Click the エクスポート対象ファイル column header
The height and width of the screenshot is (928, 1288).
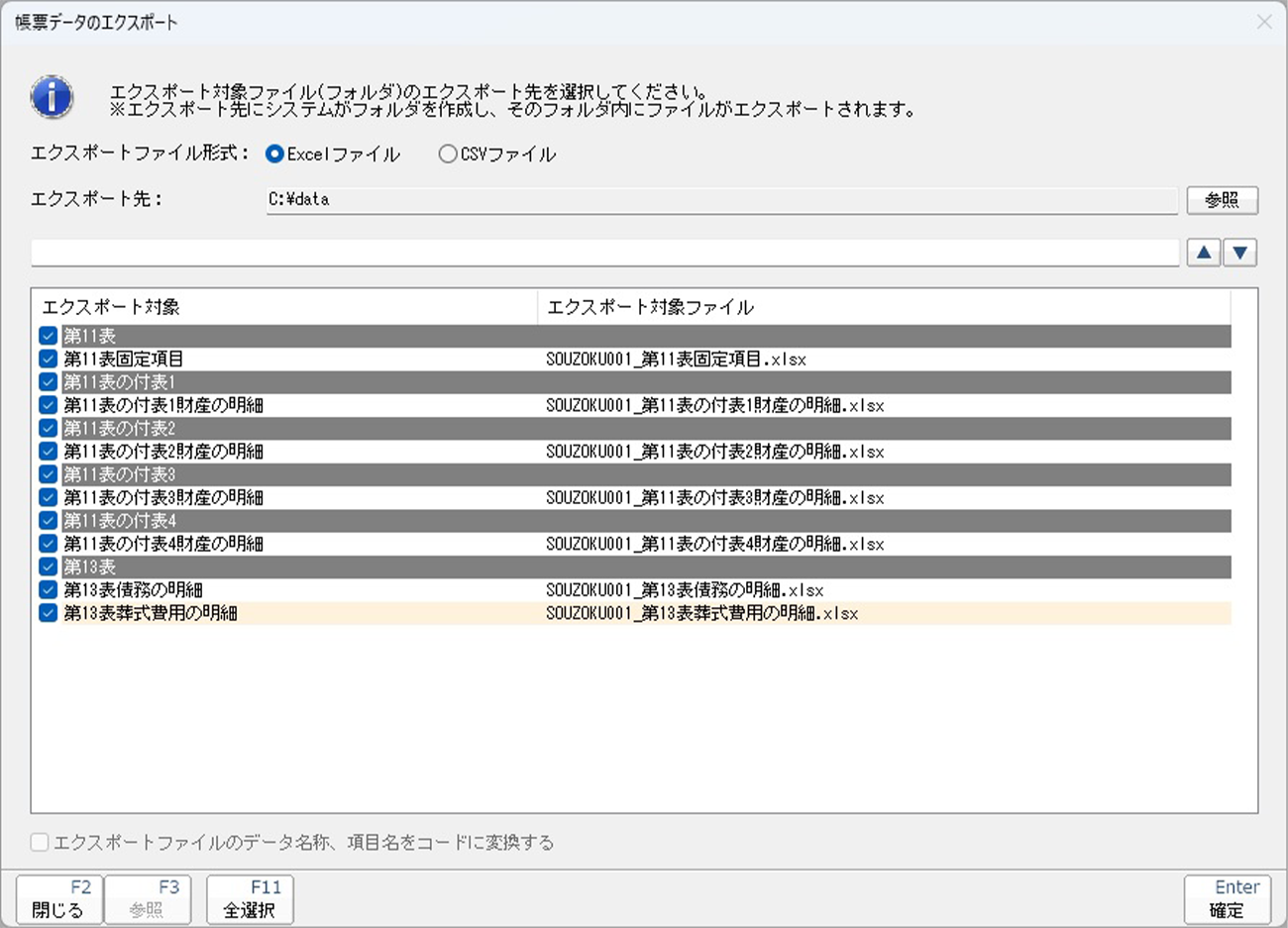pos(882,307)
